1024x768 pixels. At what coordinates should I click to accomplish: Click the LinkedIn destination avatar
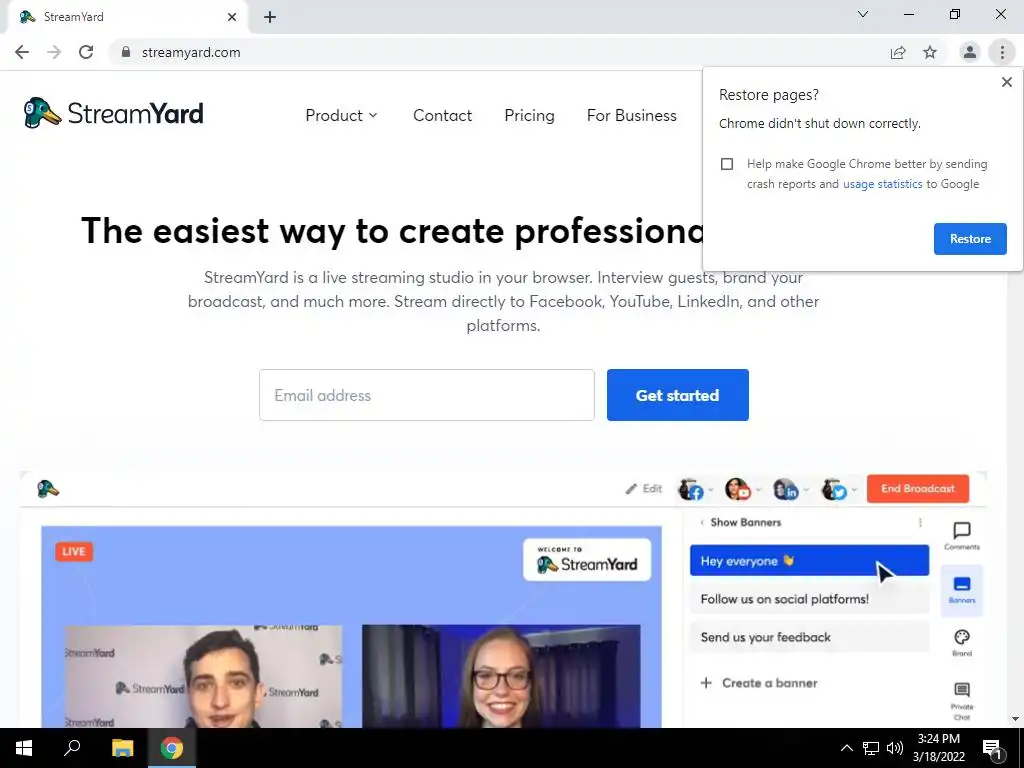click(x=786, y=489)
